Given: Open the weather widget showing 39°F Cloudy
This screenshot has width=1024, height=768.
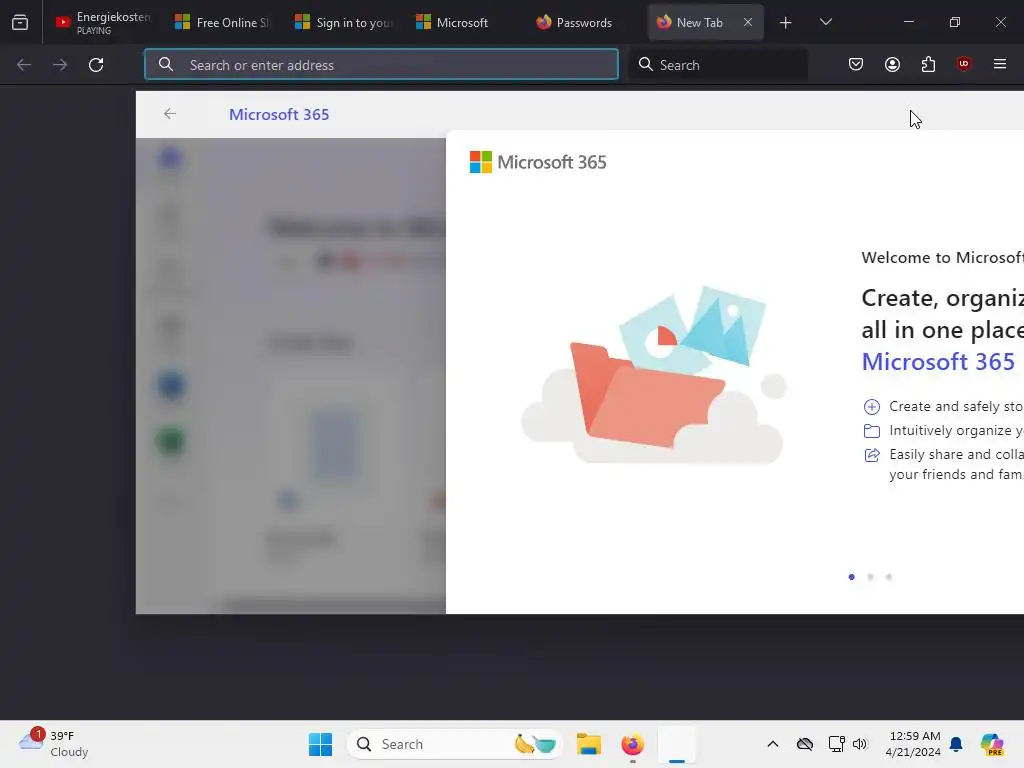Looking at the screenshot, I should pos(54,744).
